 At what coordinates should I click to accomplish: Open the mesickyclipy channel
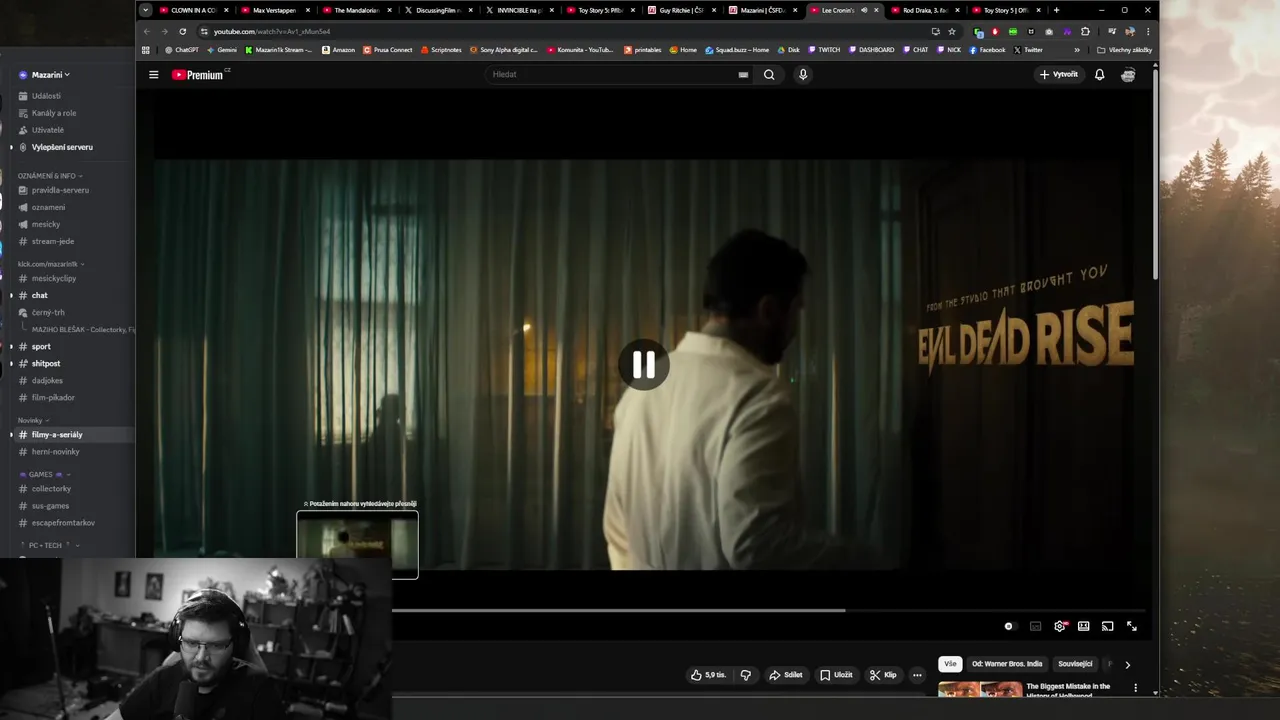(x=54, y=278)
